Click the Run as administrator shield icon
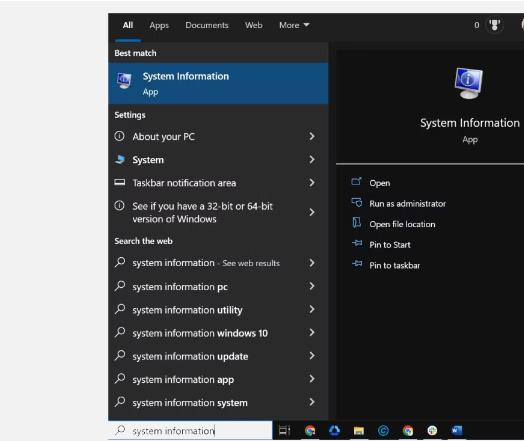This screenshot has width=524, height=441. click(x=357, y=202)
